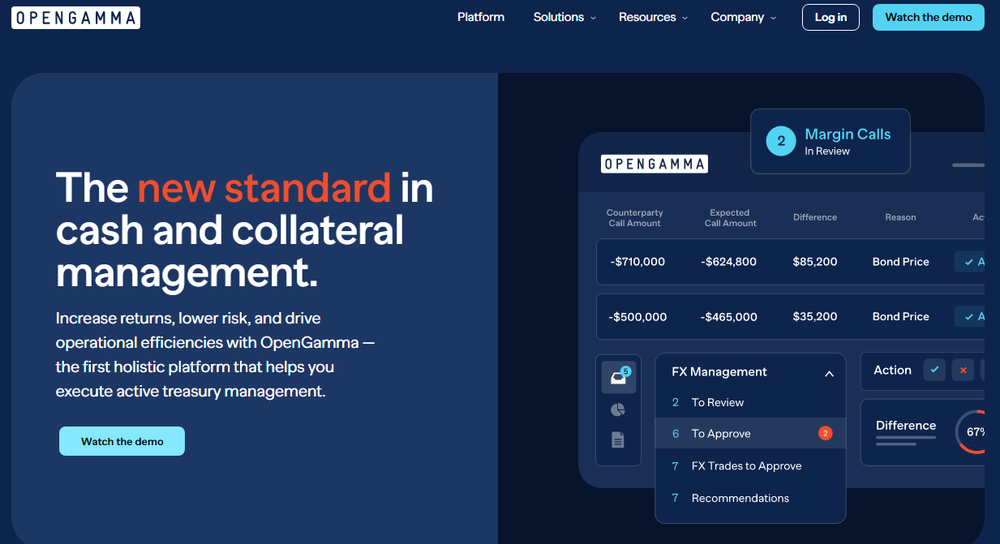Click Bond Price in the -$710,000 row
This screenshot has width=1000, height=544.
pyautogui.click(x=901, y=261)
